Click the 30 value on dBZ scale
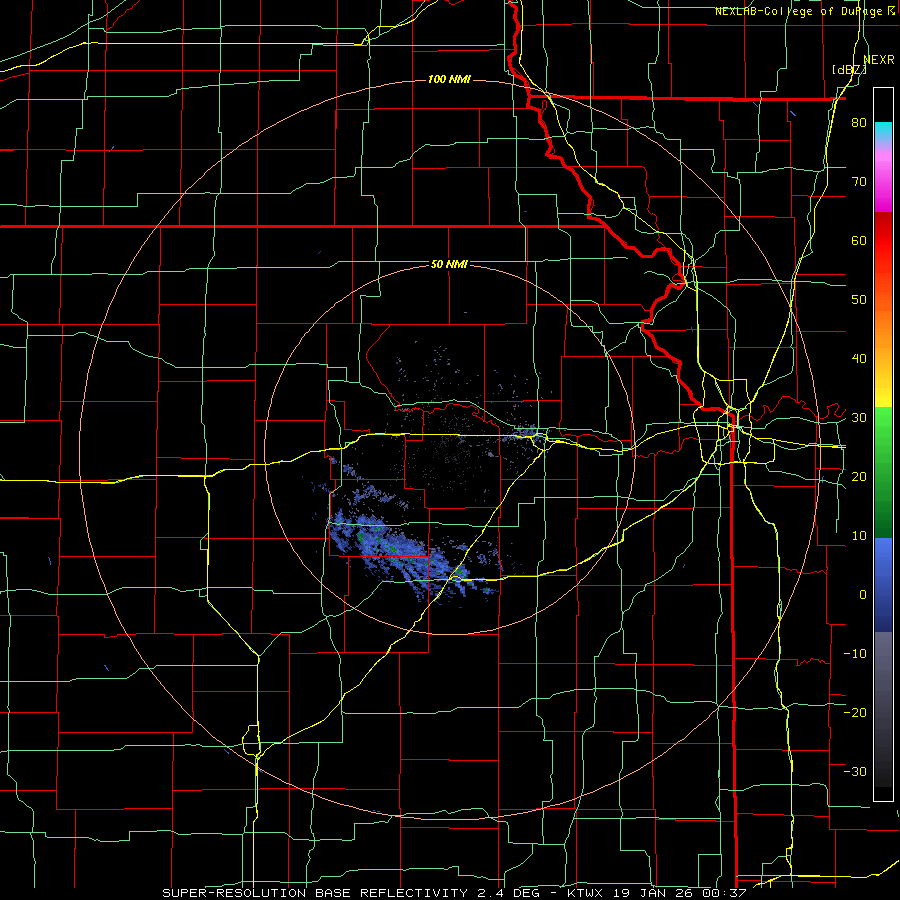 pos(859,417)
